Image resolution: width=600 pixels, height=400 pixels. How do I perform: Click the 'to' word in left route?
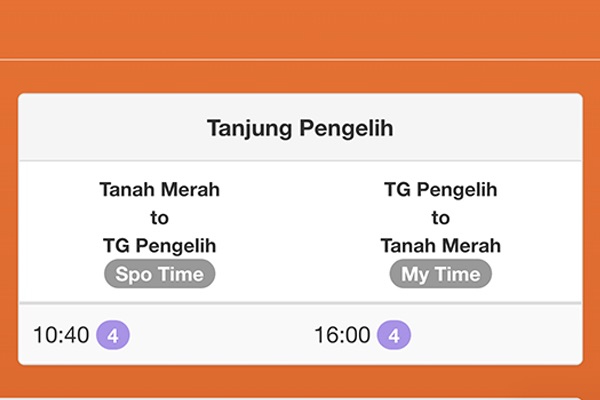160,217
